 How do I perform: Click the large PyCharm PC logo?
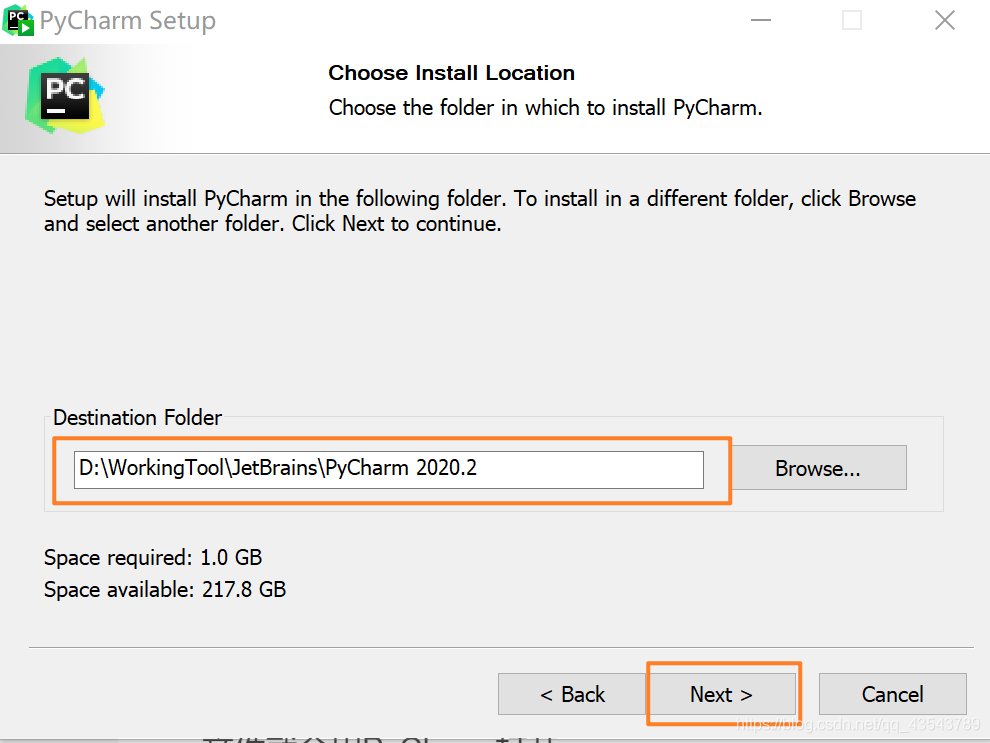coord(66,97)
